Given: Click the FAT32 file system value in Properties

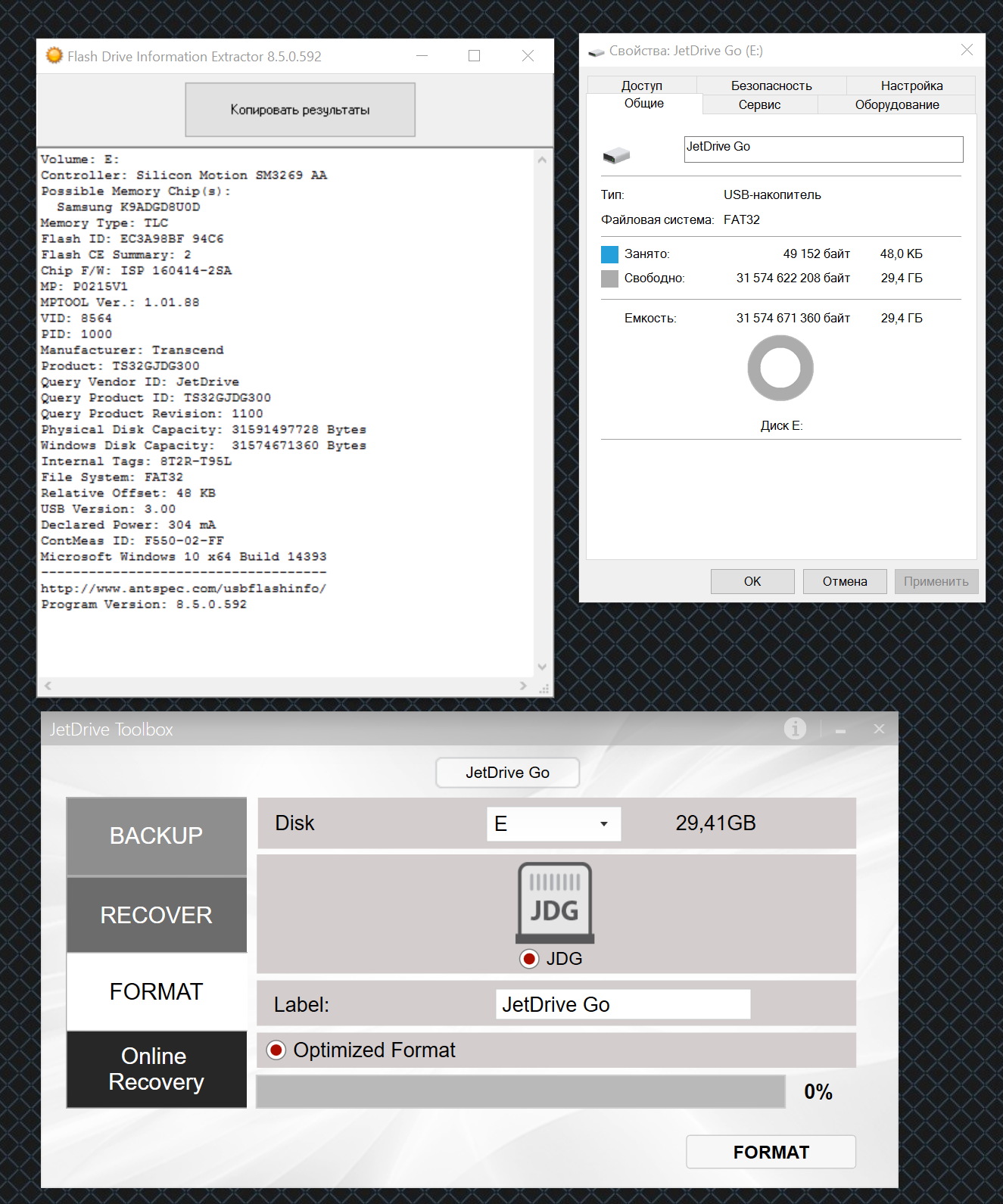Looking at the screenshot, I should (x=742, y=219).
